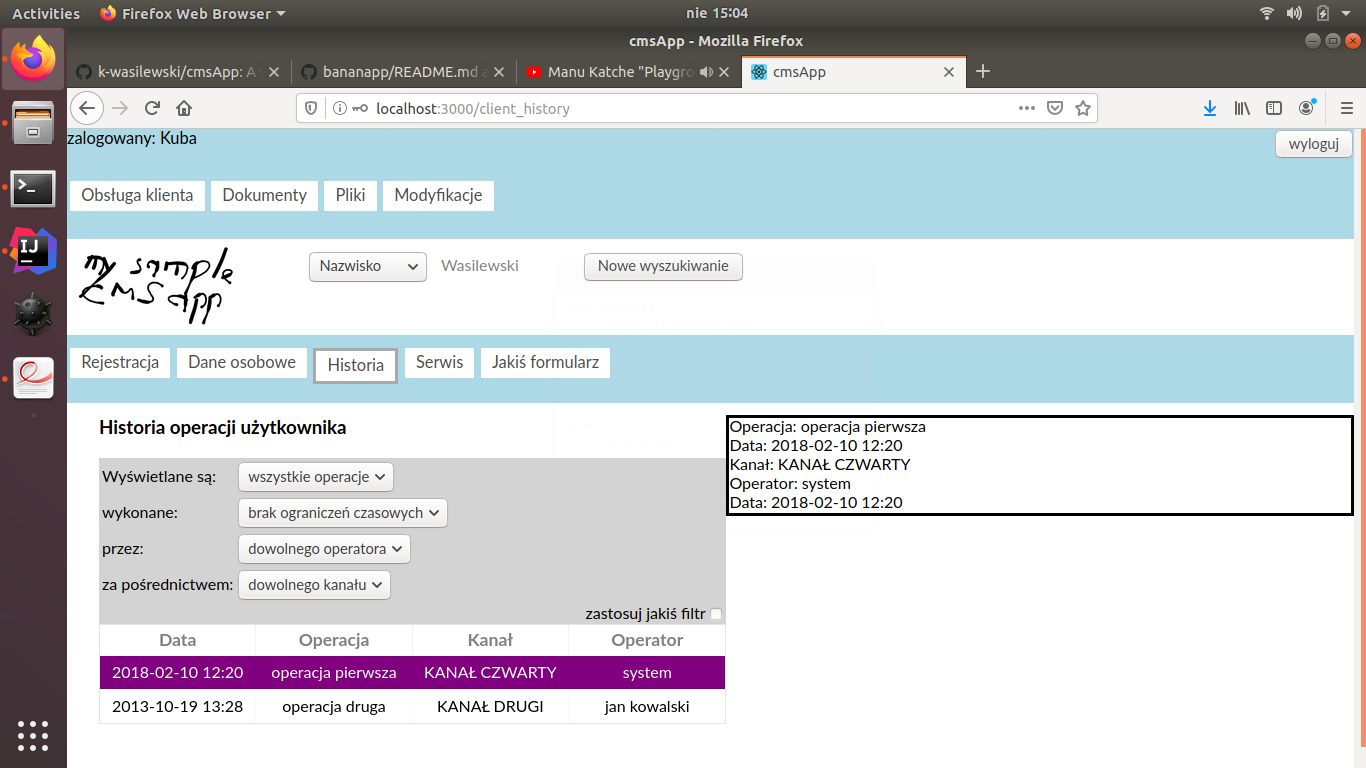Image resolution: width=1366 pixels, height=768 pixels.
Task: Open the system clock 'nie 15:04'
Action: tap(717, 13)
